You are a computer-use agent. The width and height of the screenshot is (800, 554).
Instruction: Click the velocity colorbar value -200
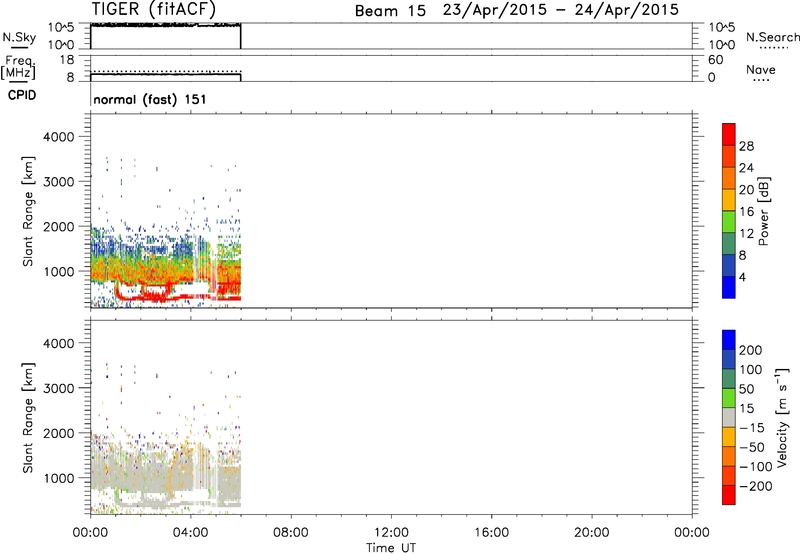pyautogui.click(x=756, y=486)
